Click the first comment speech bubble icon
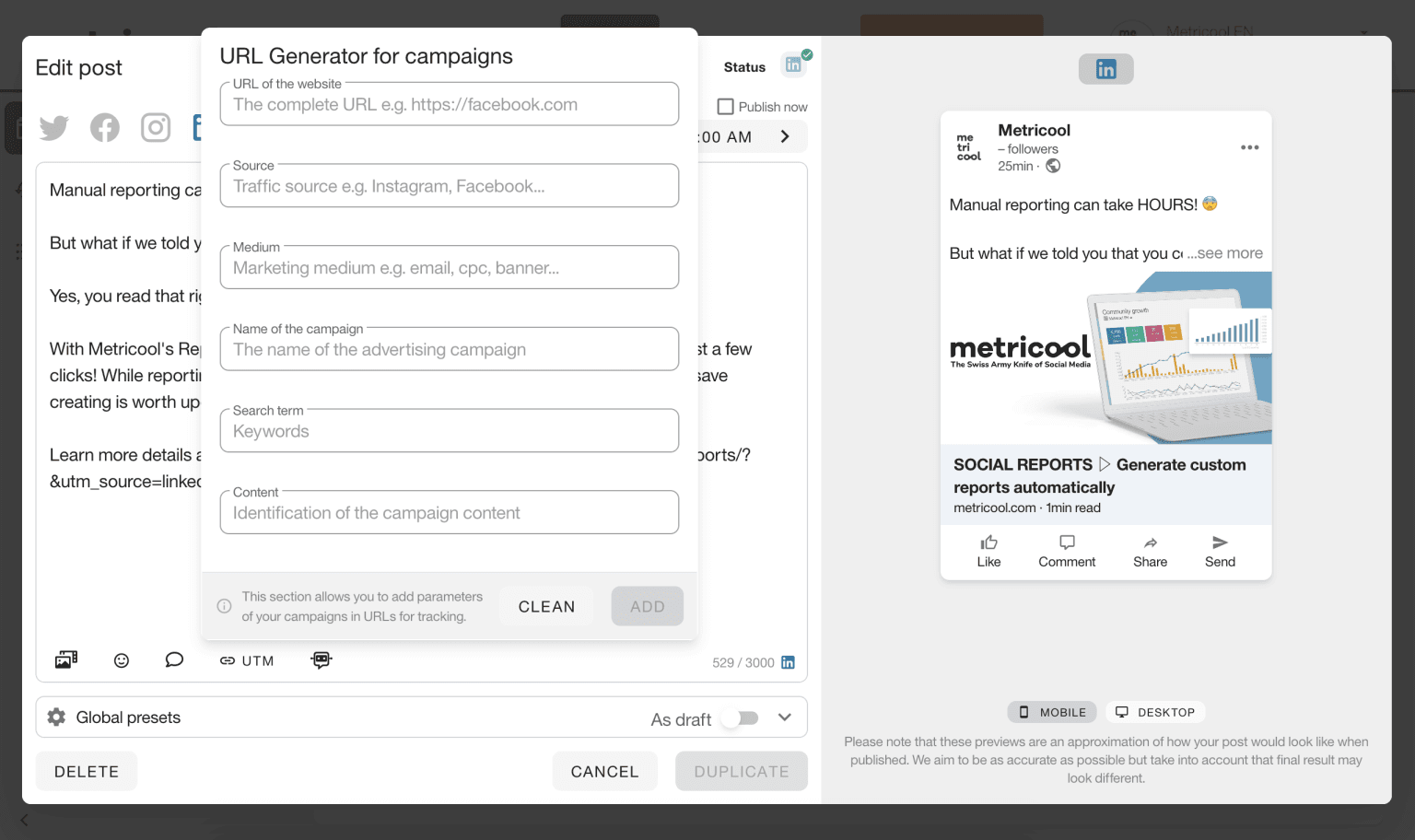The height and width of the screenshot is (840, 1415). [x=174, y=660]
